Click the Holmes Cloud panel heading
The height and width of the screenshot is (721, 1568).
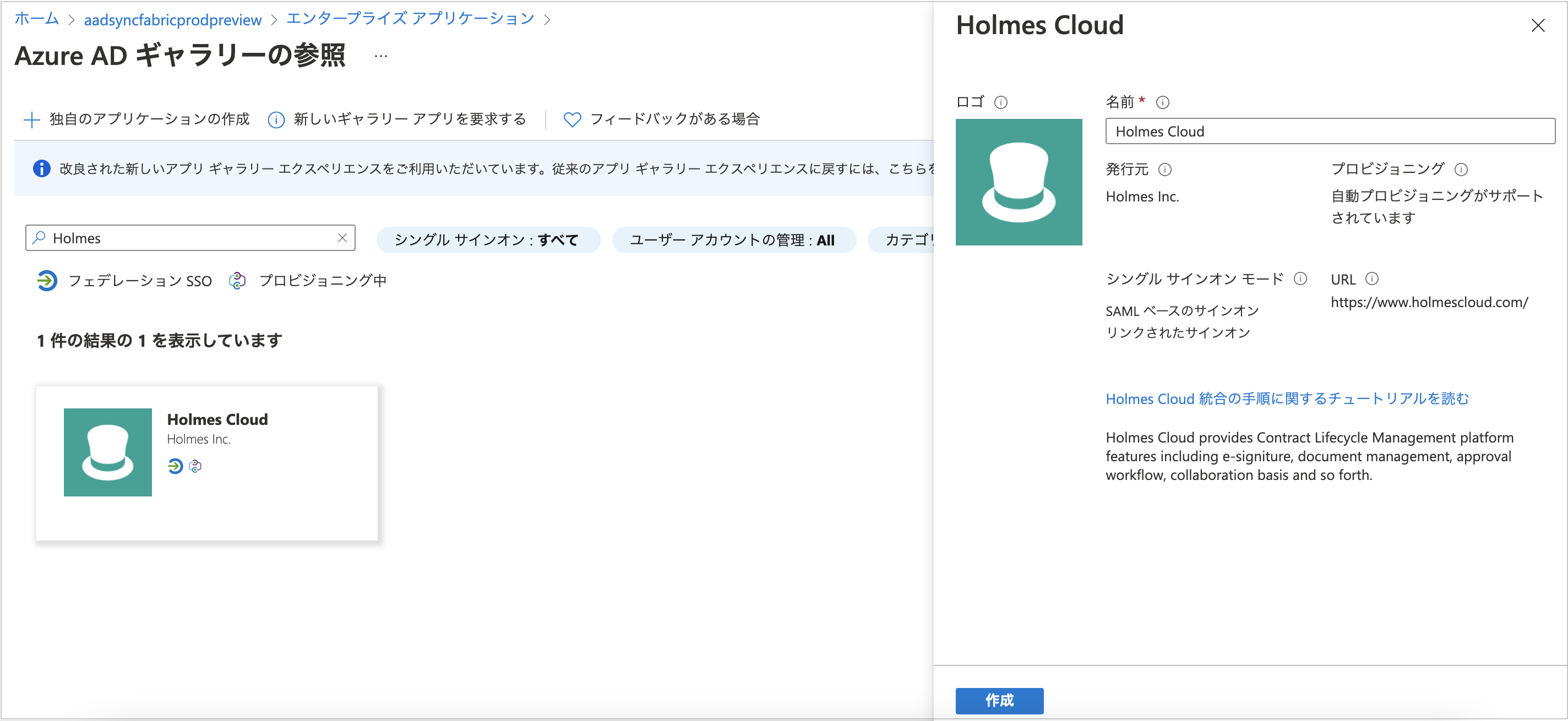[1039, 25]
